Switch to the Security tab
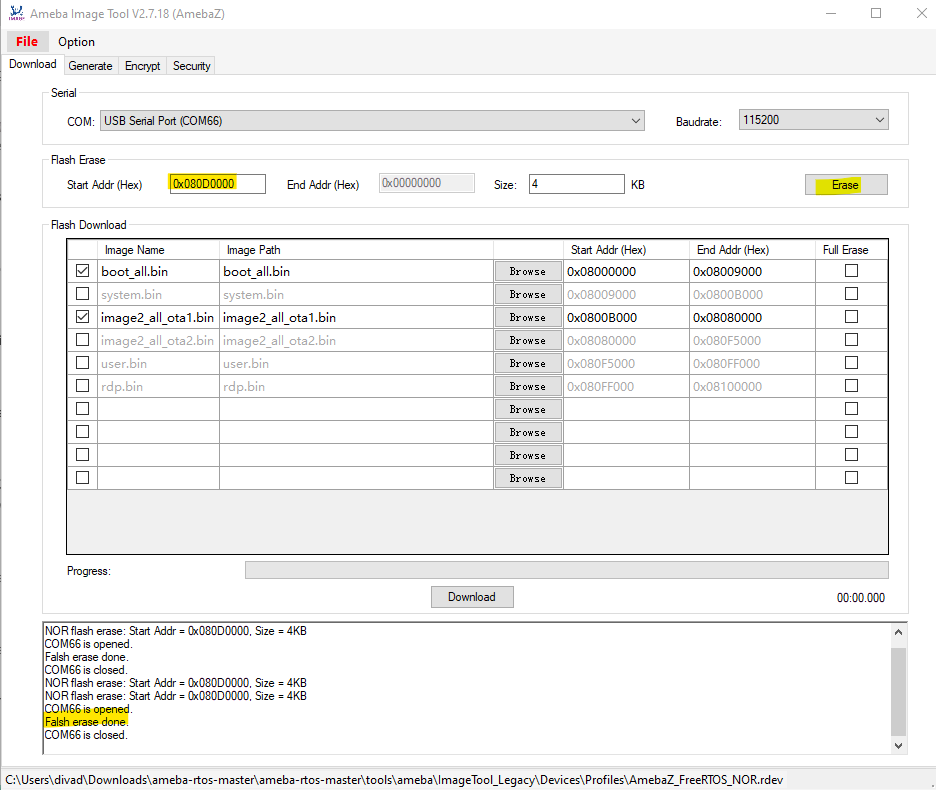This screenshot has width=936, height=790. point(192,66)
